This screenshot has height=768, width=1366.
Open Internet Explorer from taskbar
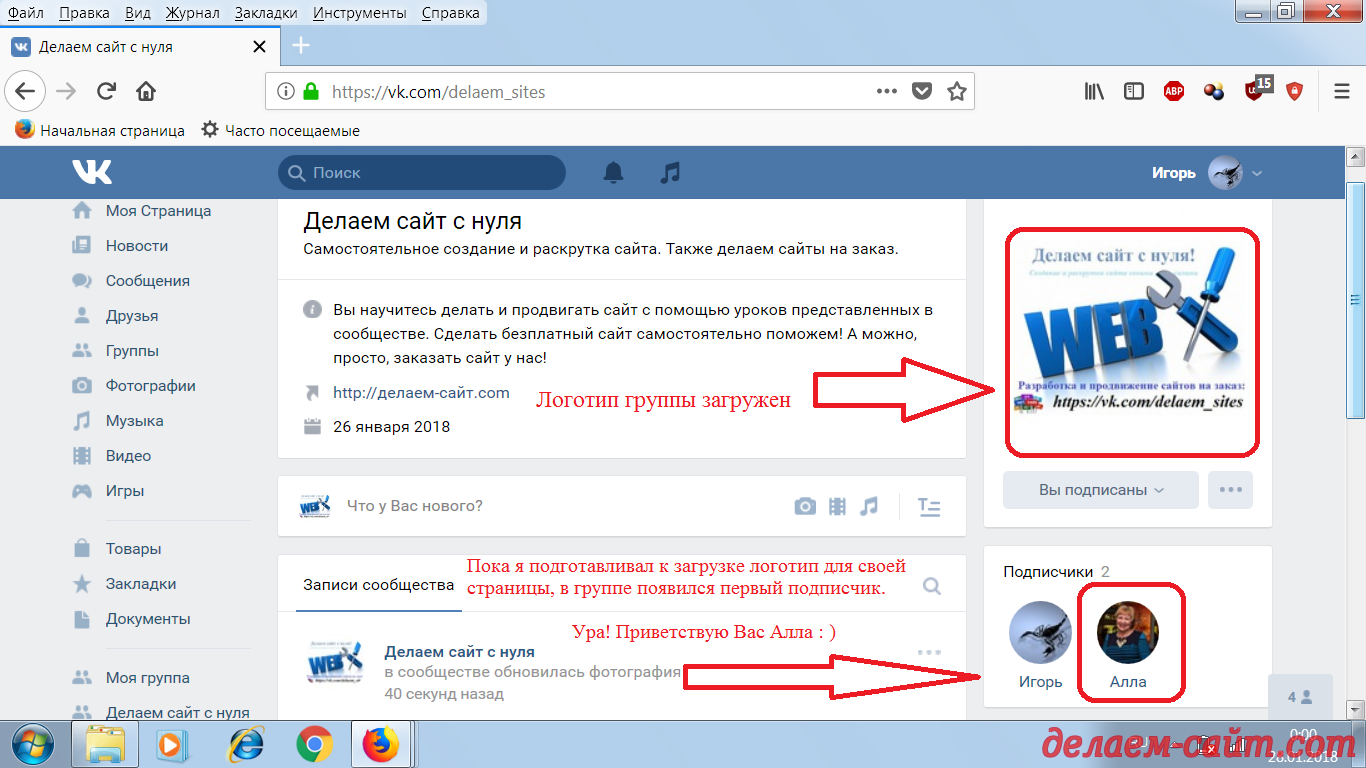[246, 745]
